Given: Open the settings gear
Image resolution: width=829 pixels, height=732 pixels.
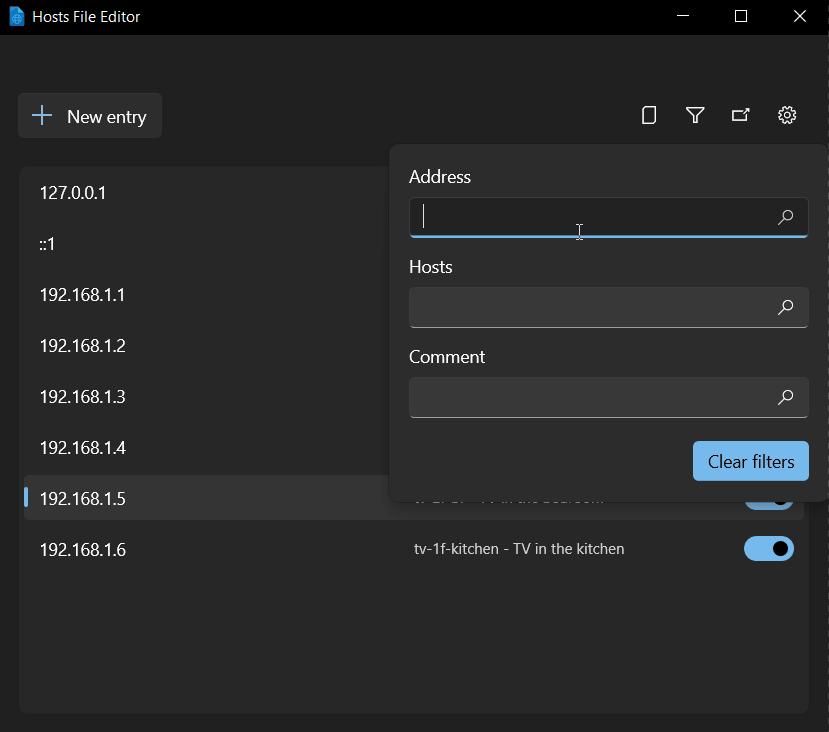Looking at the screenshot, I should click(787, 115).
